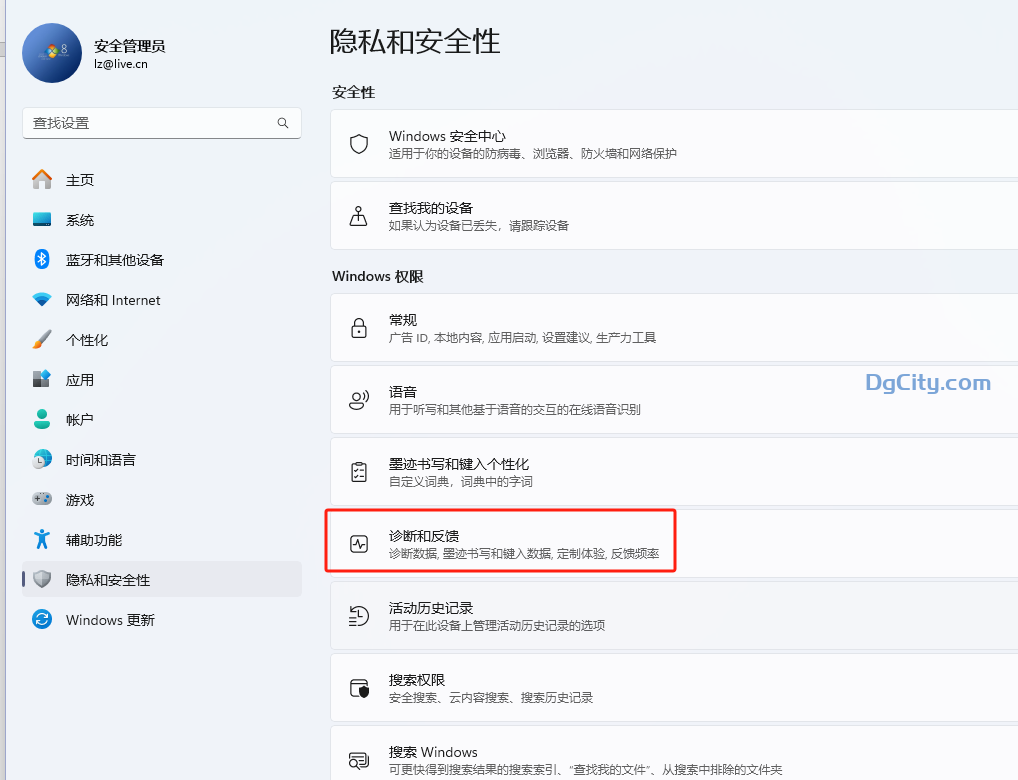Viewport: 1018px width, 780px height.
Task: Click inside the 查找设置 search field
Action: point(150,122)
